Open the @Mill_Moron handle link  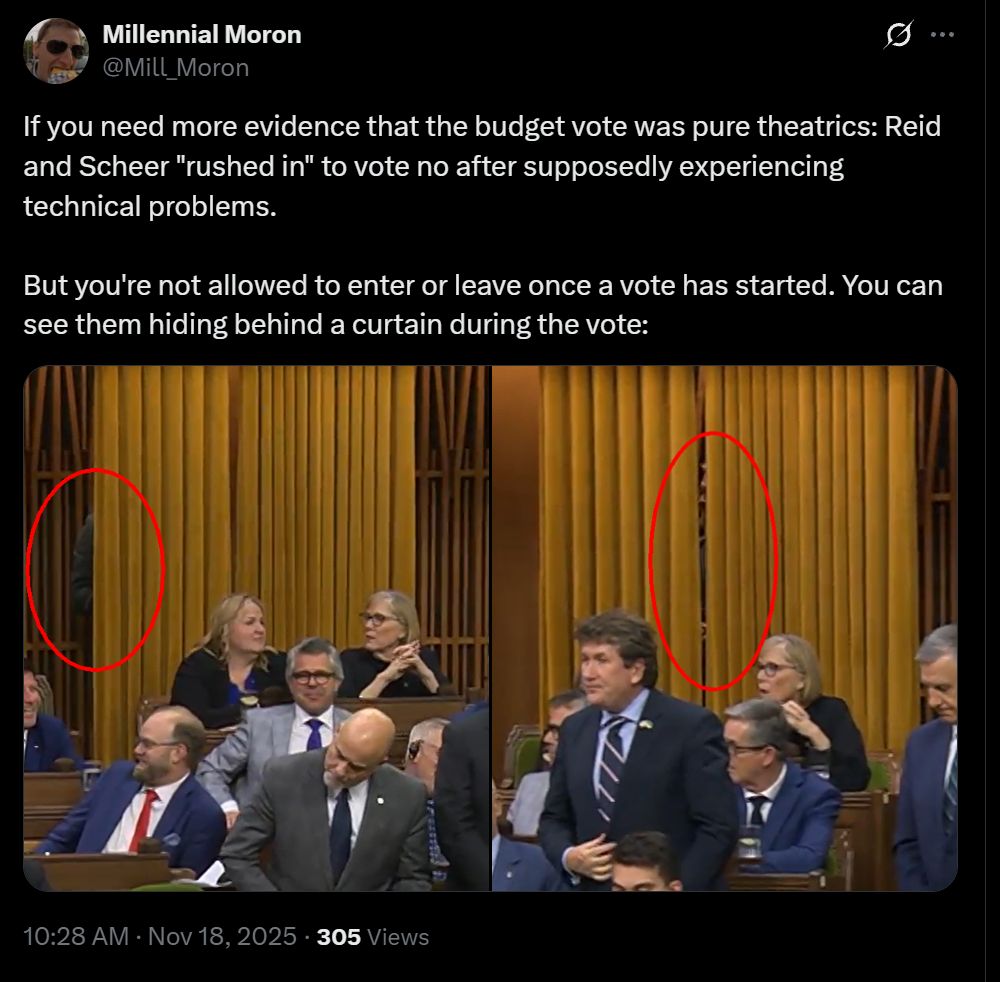[x=175, y=68]
